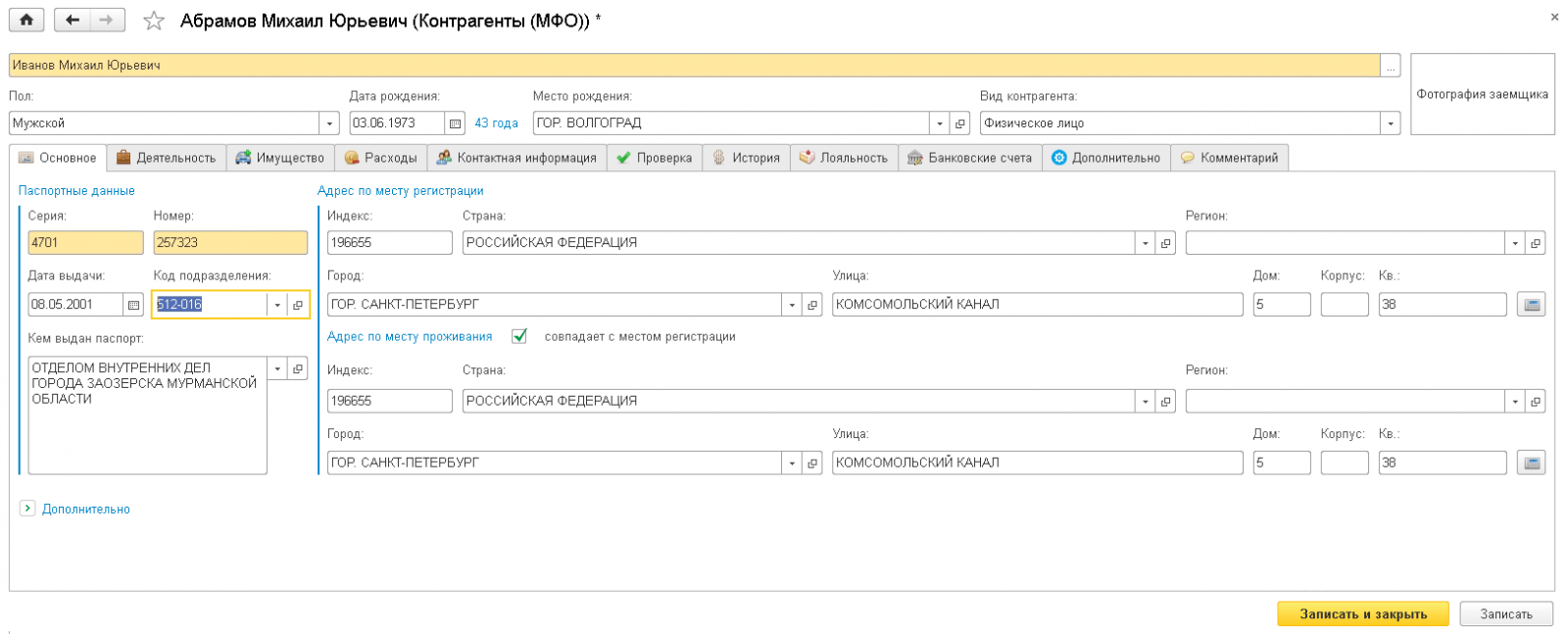
Task: Open residence country record button
Action: click(1165, 401)
